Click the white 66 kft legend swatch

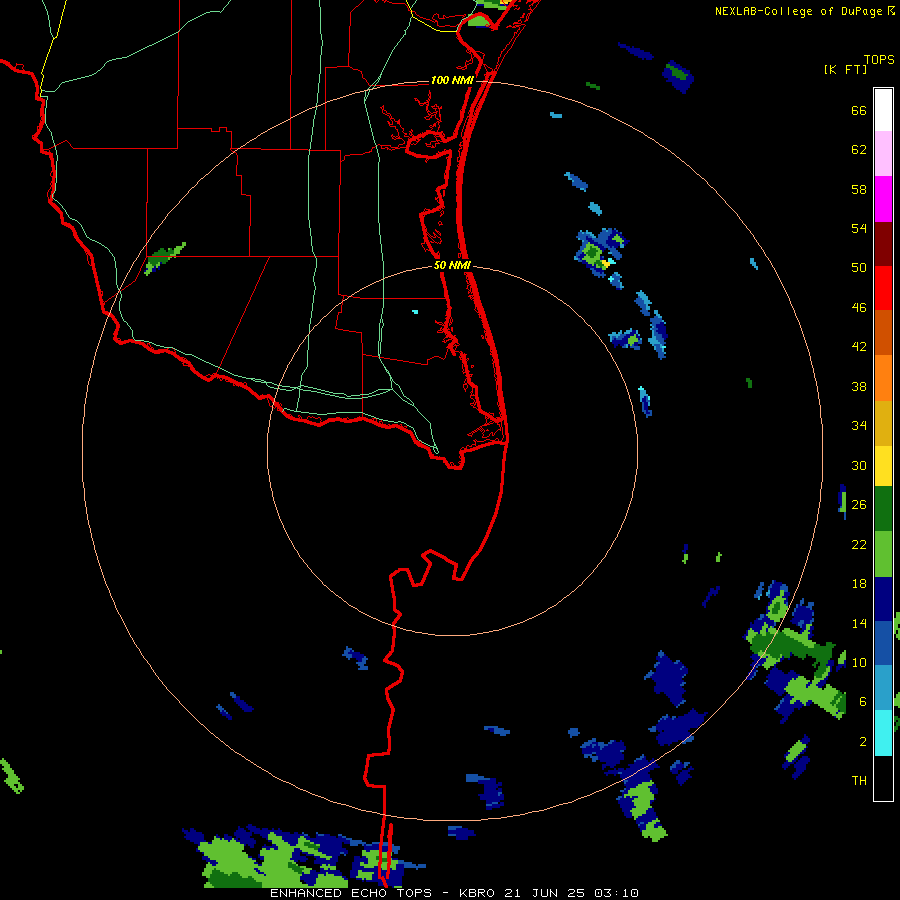coord(883,110)
